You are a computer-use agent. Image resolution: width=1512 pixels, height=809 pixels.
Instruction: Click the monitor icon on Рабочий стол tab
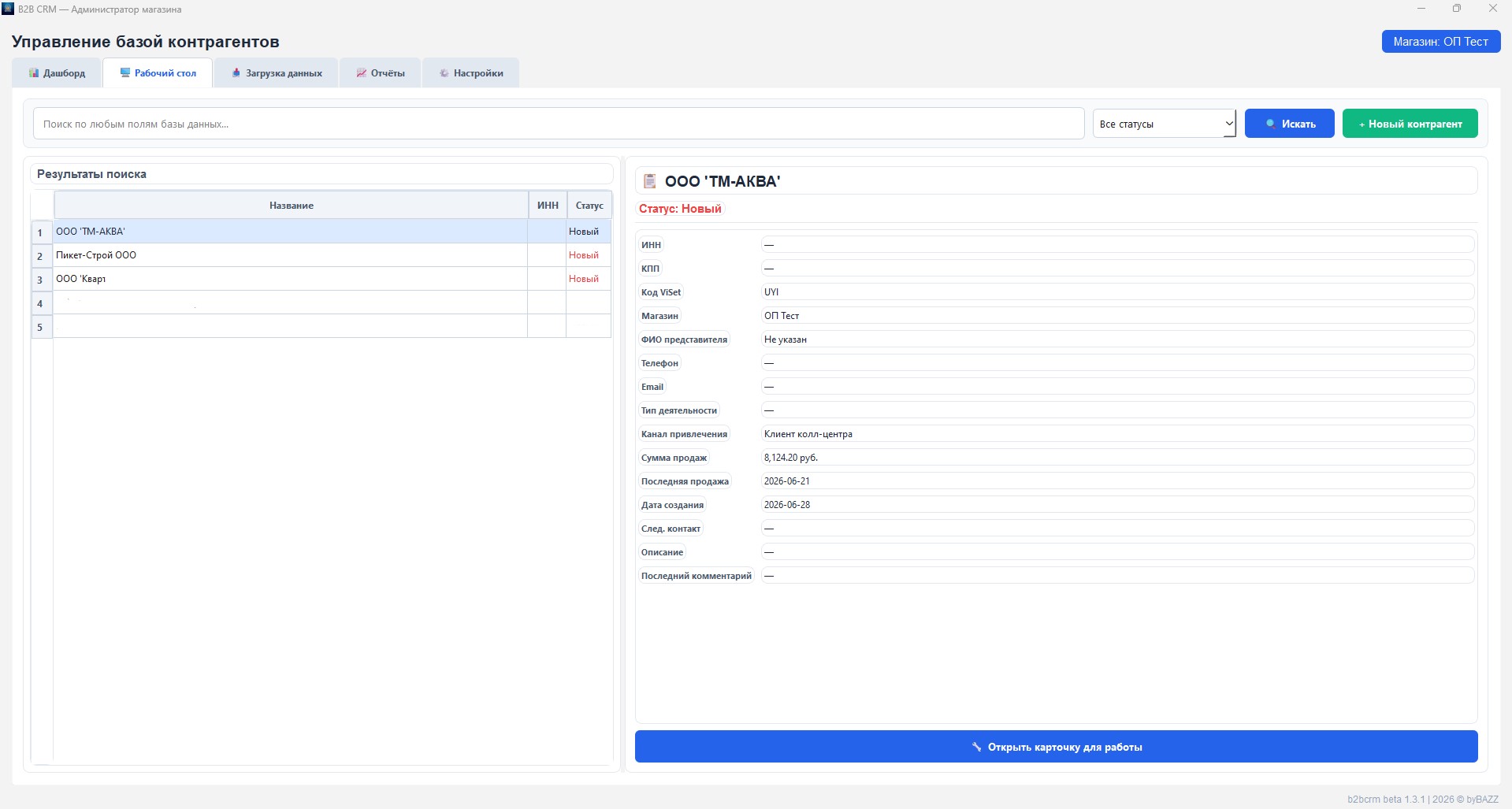(125, 72)
